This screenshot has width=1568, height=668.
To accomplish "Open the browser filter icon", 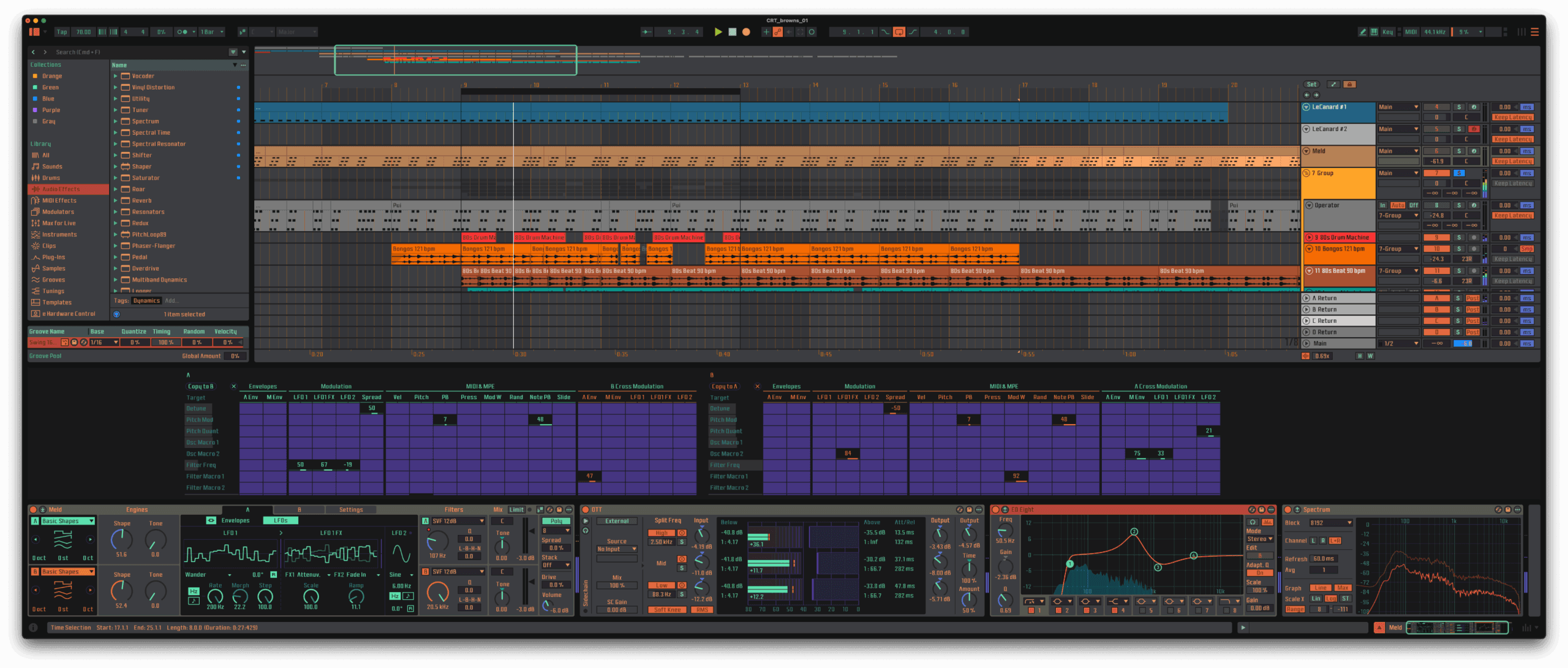I will pos(233,52).
